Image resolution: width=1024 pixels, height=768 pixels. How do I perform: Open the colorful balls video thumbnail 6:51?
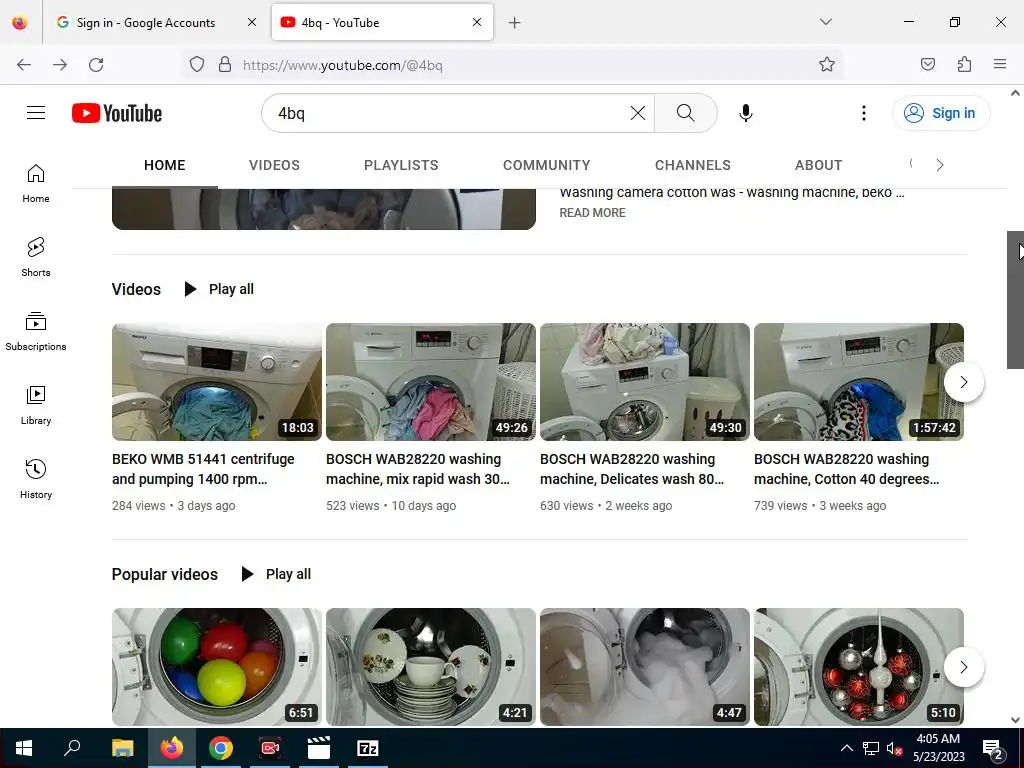tap(217, 667)
